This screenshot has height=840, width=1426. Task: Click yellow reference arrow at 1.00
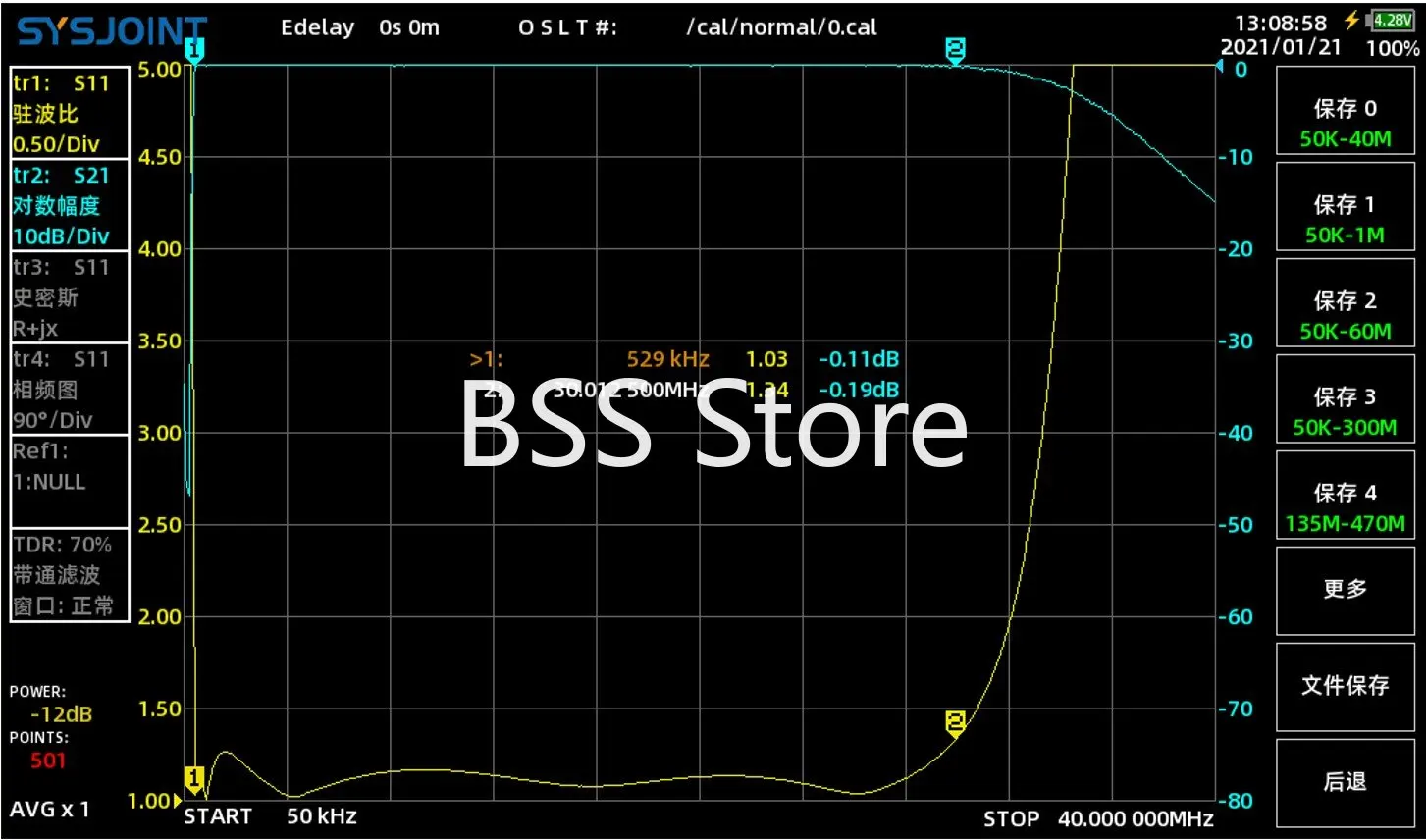177,801
